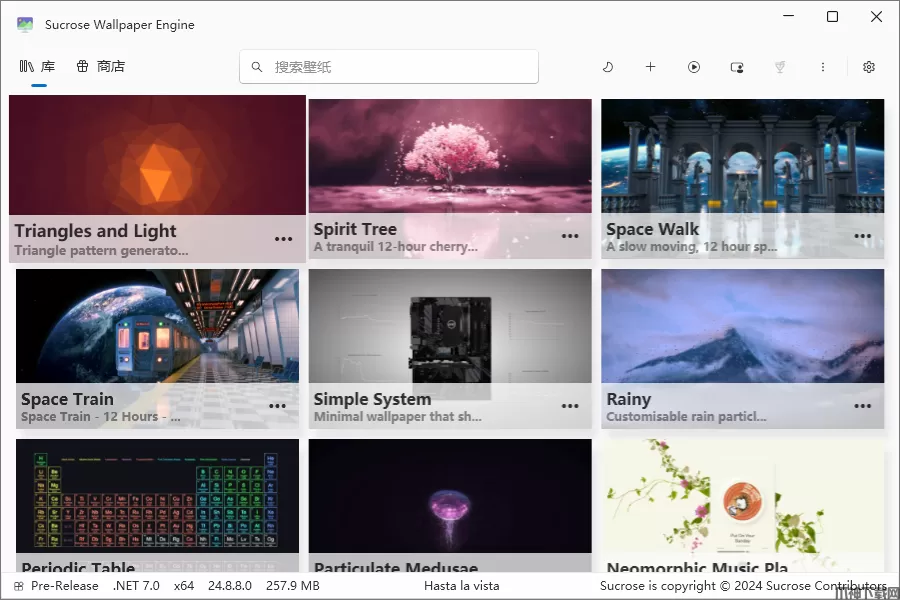The height and width of the screenshot is (600, 900).
Task: Click the cocktail glass icon in toolbar
Action: (x=780, y=67)
